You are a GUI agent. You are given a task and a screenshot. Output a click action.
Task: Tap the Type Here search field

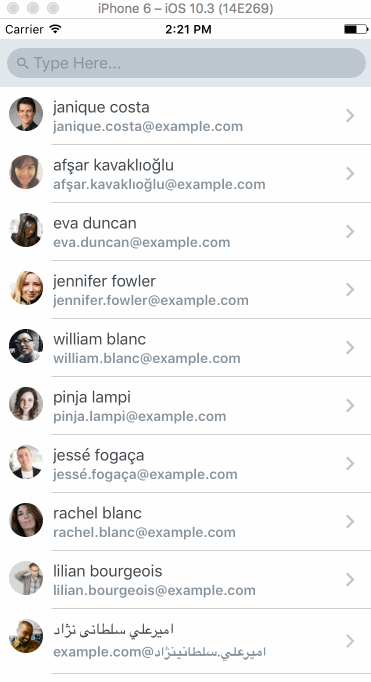pyautogui.click(x=186, y=63)
